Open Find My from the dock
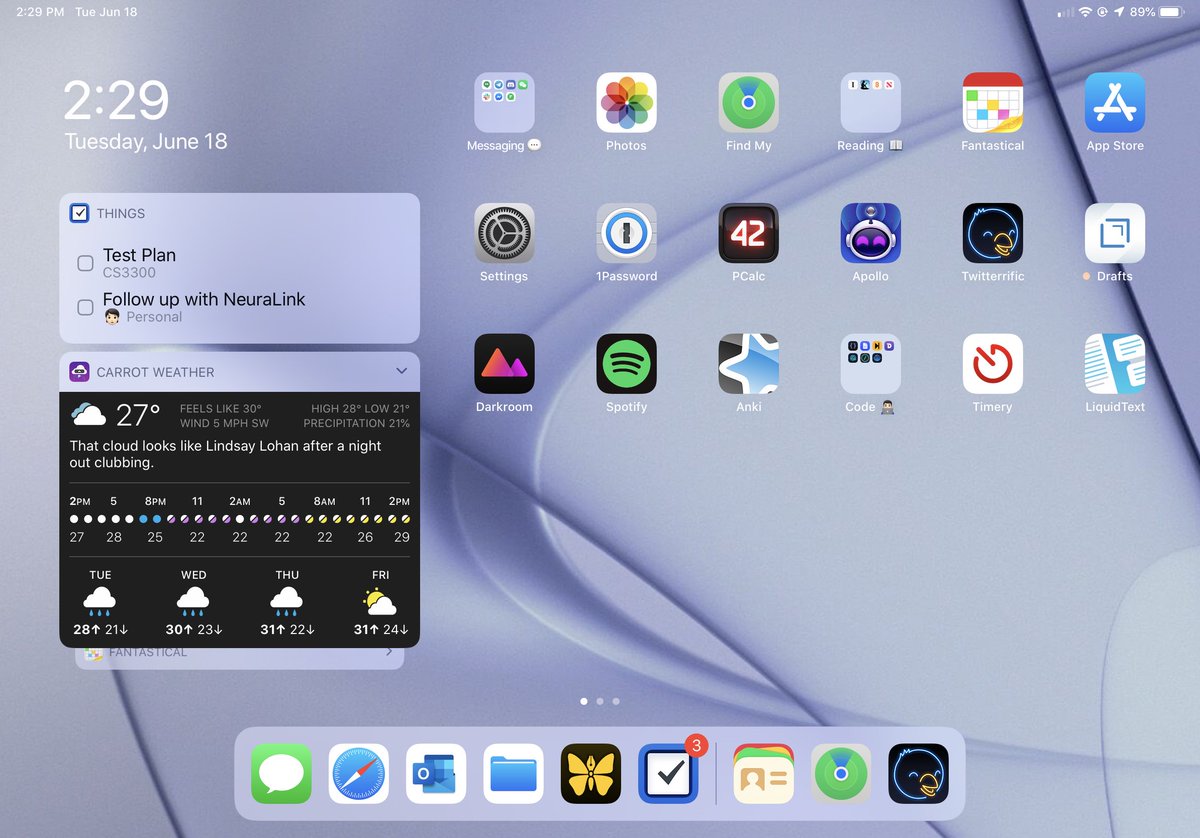 pos(841,774)
